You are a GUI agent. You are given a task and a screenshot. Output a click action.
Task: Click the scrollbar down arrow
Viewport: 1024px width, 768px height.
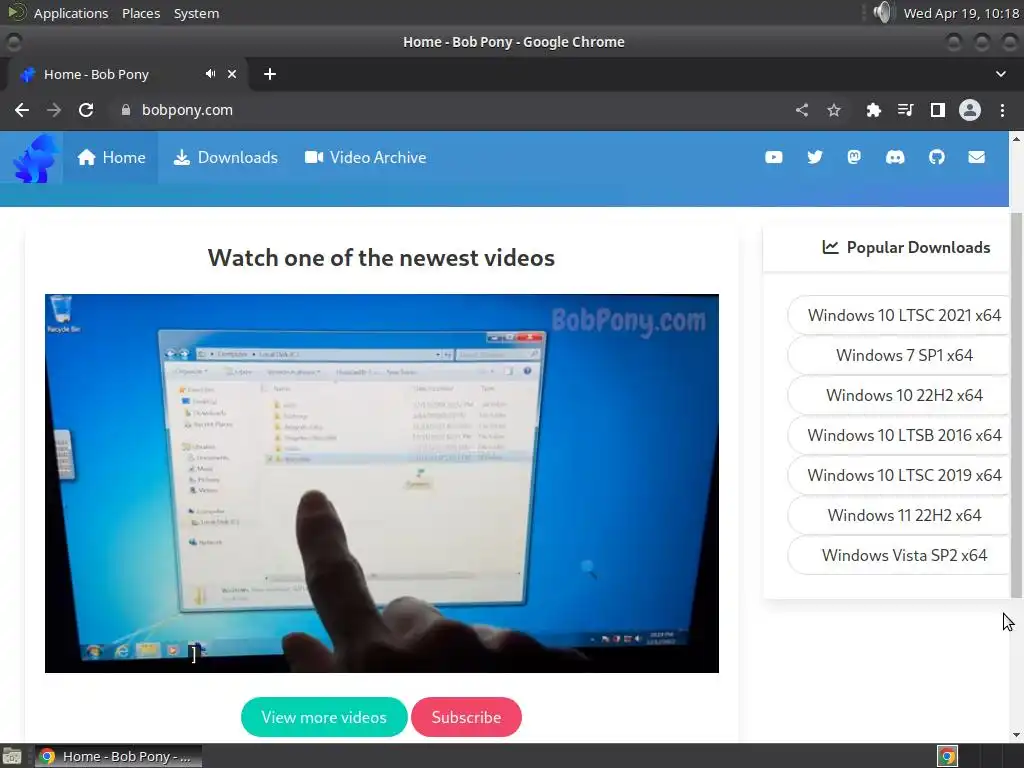coord(1016,735)
